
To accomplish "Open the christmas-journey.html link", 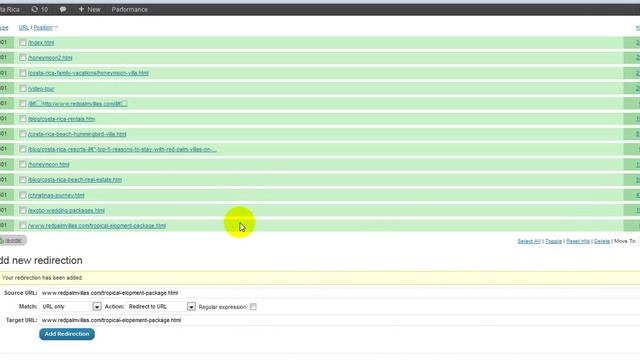I will [x=56, y=195].
